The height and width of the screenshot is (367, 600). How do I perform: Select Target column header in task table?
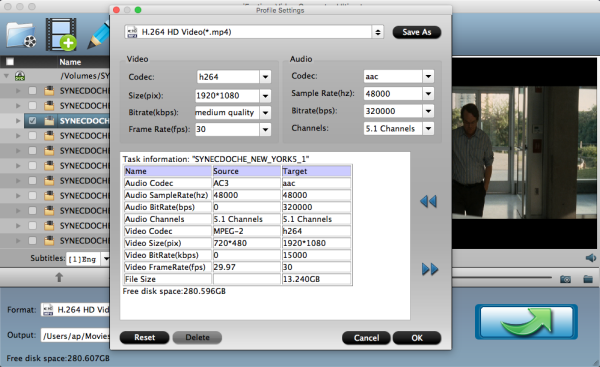(x=316, y=171)
